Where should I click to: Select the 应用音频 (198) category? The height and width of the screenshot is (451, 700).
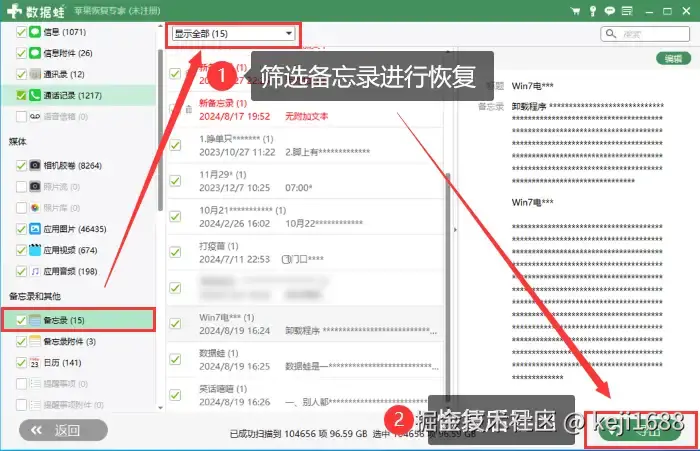click(79, 271)
